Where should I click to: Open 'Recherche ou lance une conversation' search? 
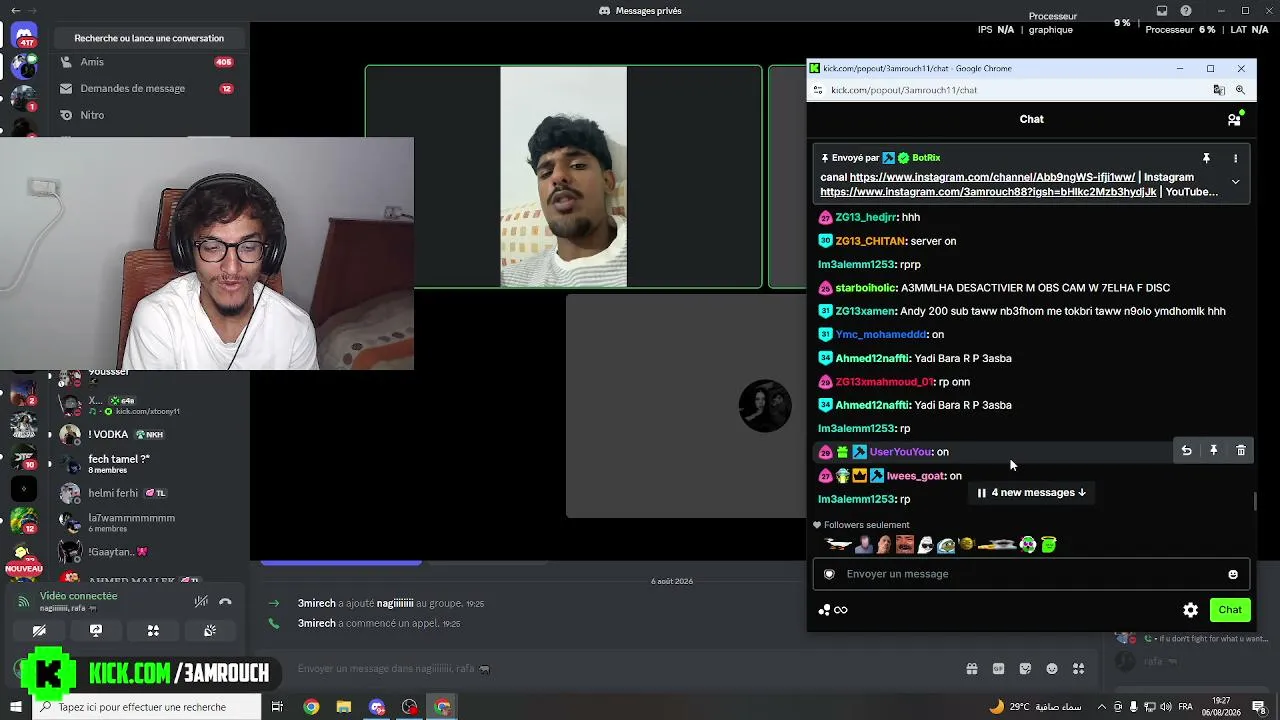pyautogui.click(x=149, y=38)
